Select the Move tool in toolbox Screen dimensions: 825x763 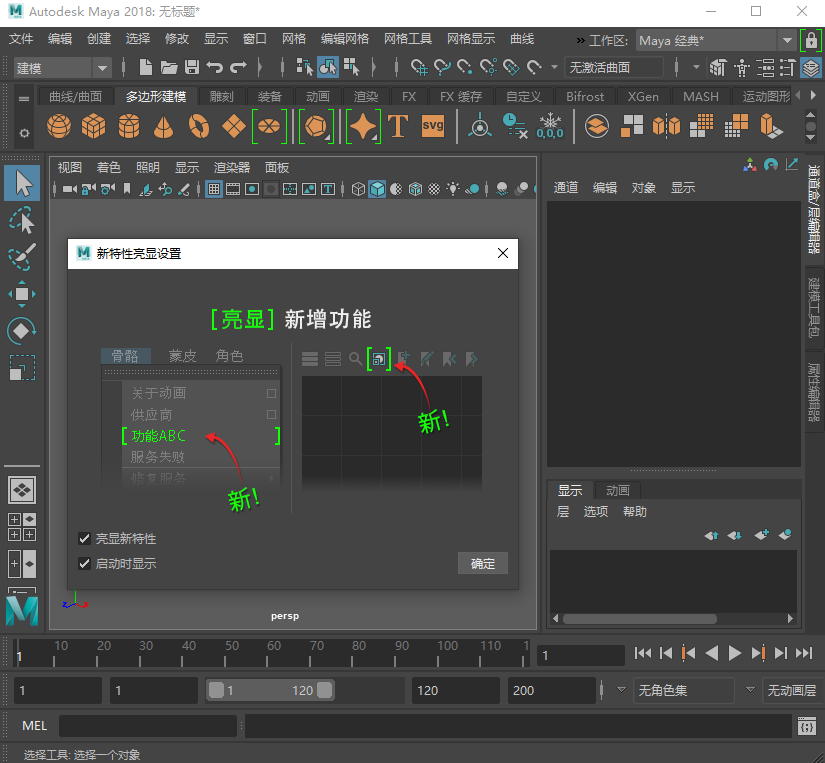tap(22, 293)
